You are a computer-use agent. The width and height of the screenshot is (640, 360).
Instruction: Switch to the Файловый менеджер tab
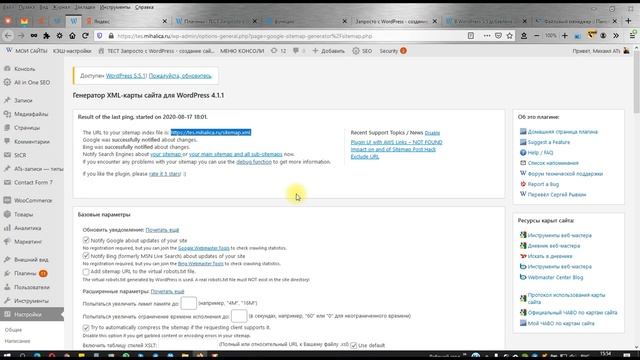tap(576, 21)
